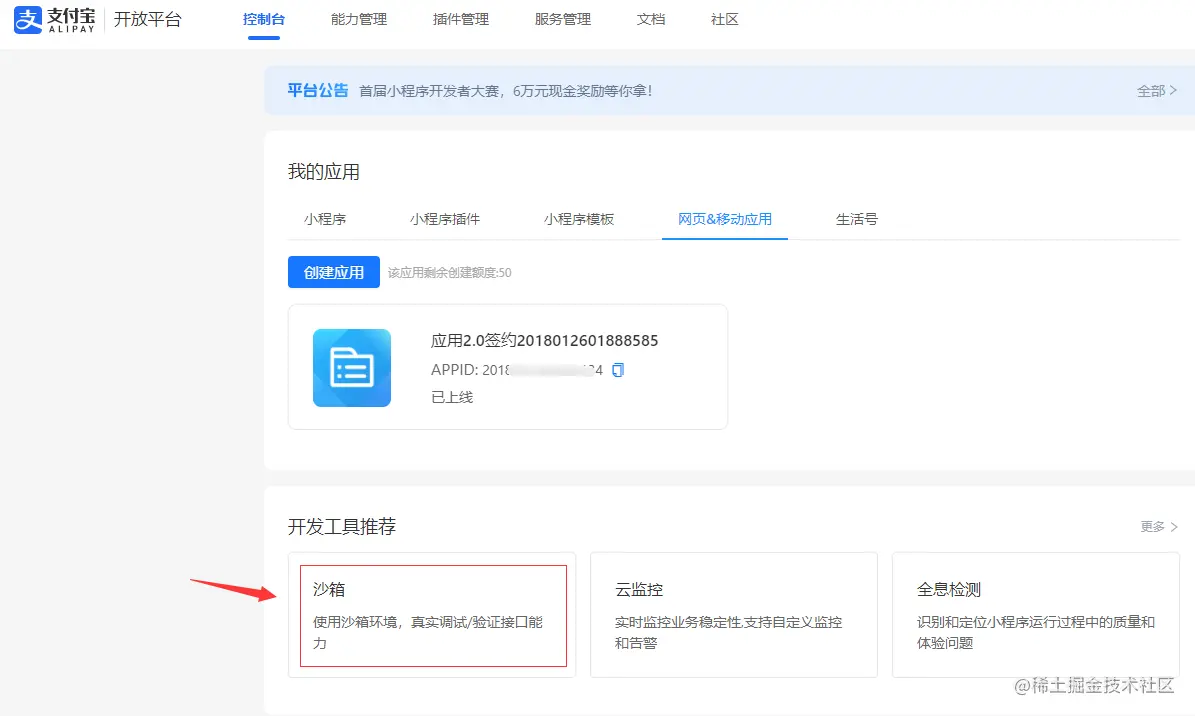Viewport: 1195px width, 716px height.
Task: Click the 已上线 status text
Action: (452, 397)
